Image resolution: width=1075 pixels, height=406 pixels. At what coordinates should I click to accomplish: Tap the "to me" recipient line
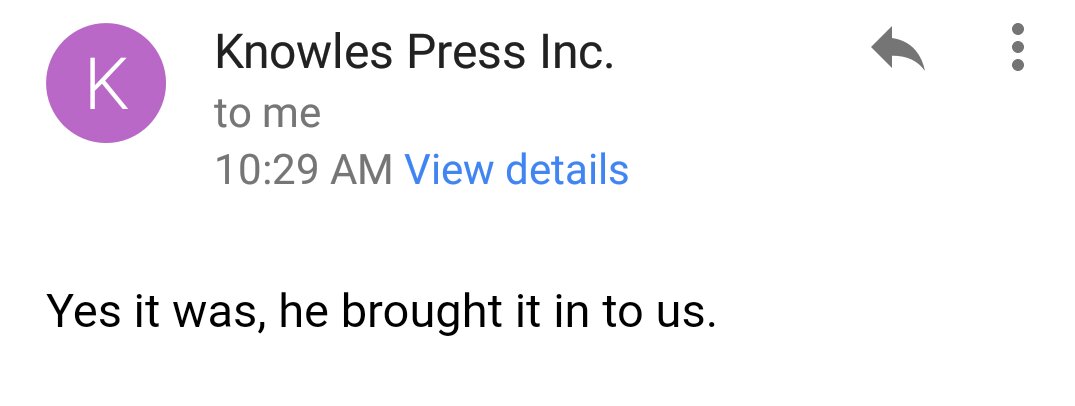[267, 113]
